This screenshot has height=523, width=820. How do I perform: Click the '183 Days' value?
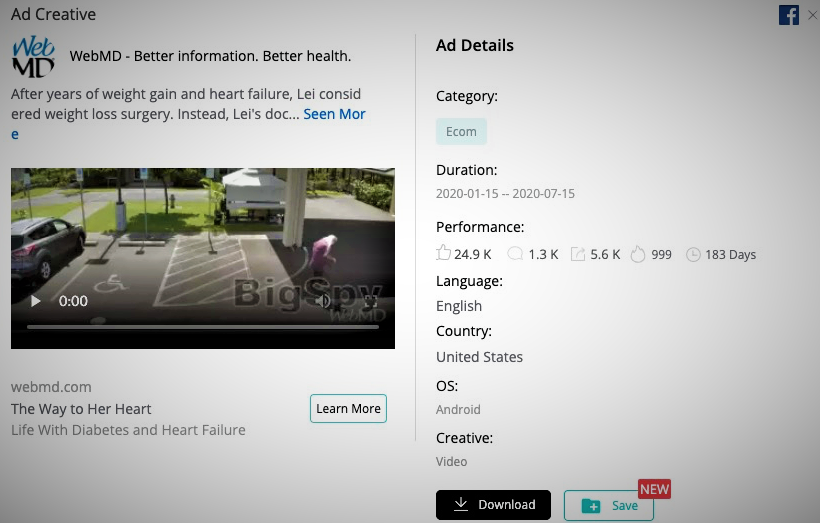[731, 255]
